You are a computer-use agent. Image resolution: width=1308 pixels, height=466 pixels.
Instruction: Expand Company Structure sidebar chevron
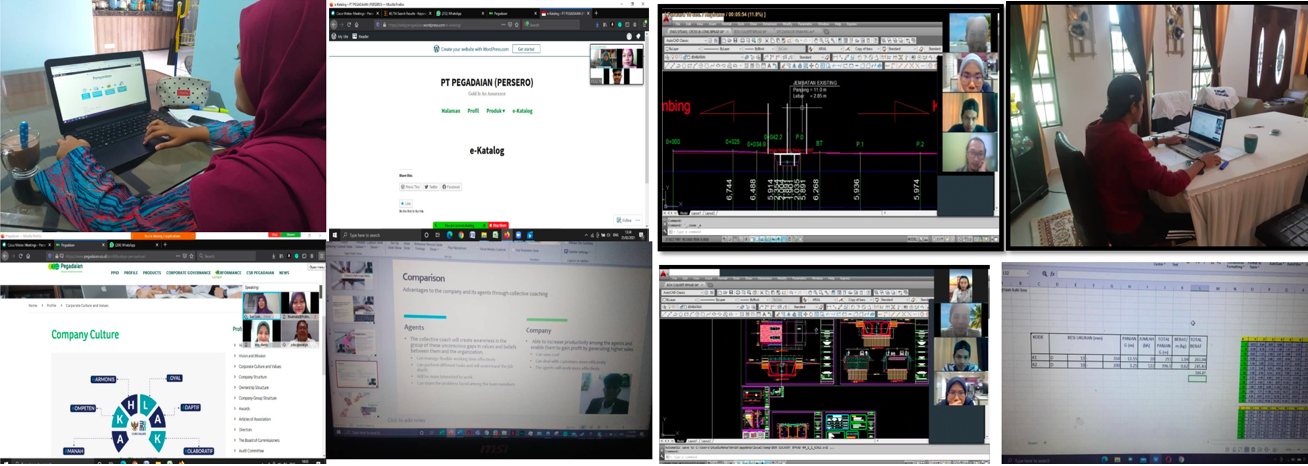[x=235, y=377]
